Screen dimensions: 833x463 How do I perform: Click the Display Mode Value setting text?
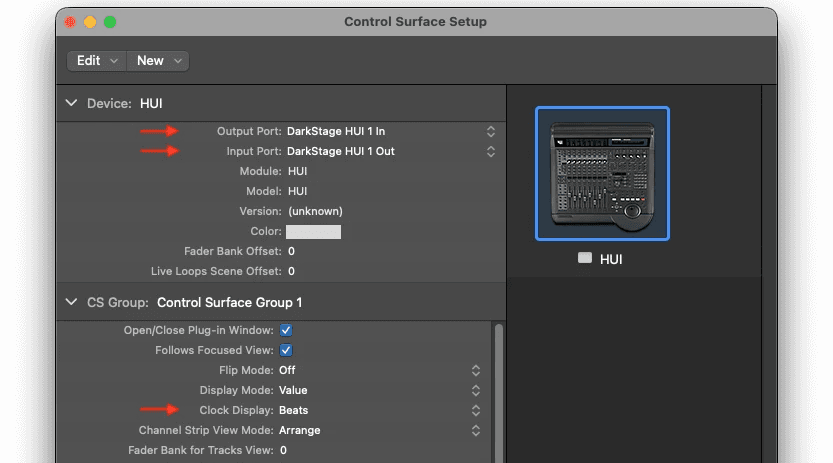coord(293,390)
